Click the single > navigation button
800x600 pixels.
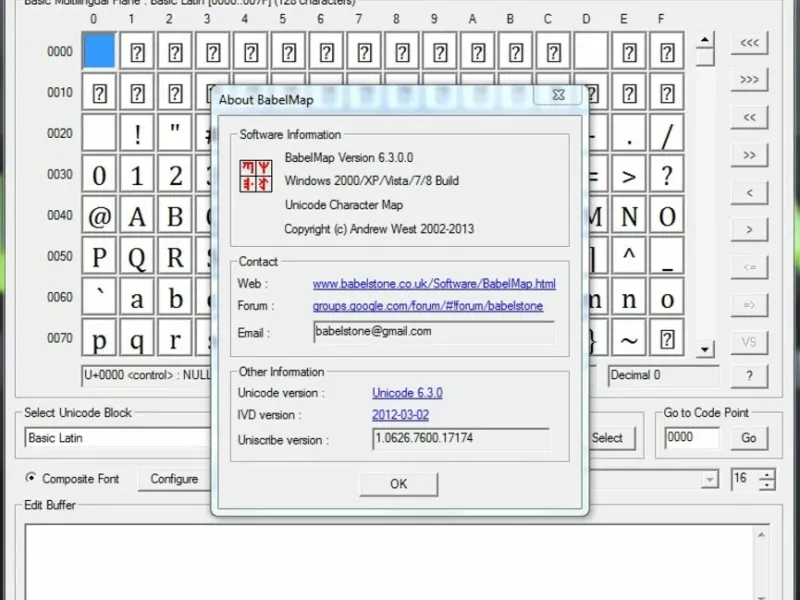(749, 230)
